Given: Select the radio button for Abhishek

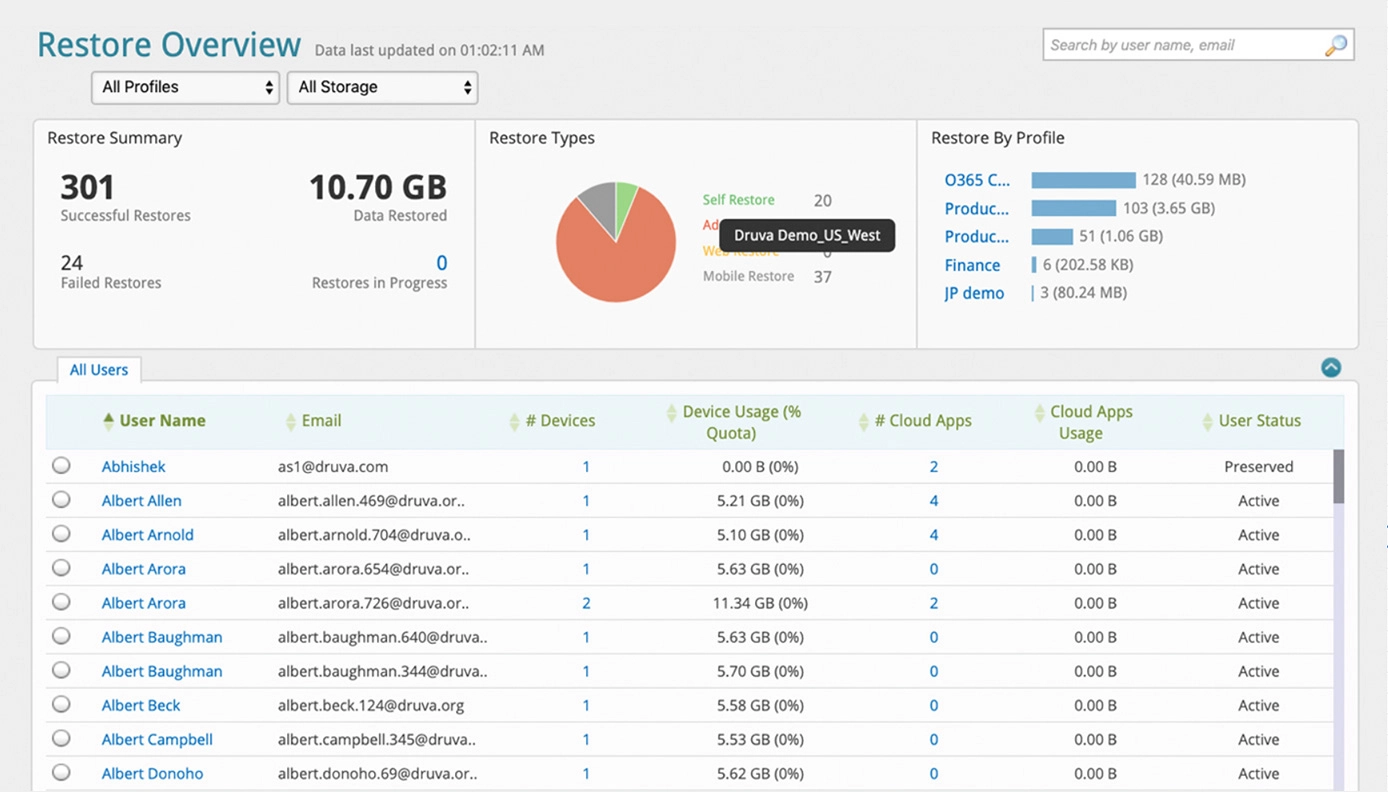Looking at the screenshot, I should click(61, 464).
